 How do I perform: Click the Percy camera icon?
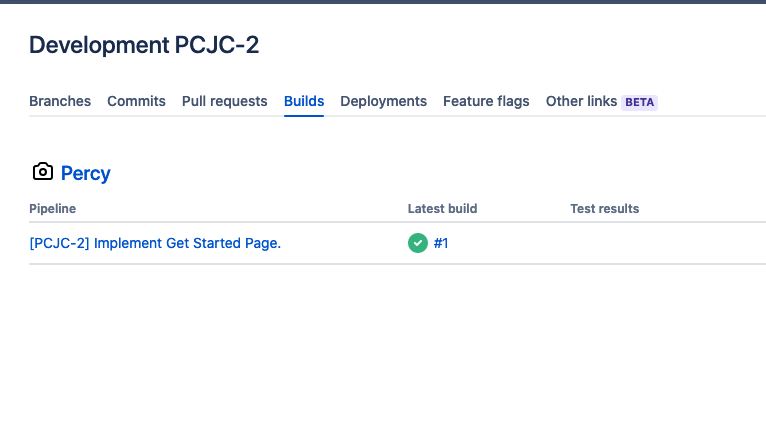click(42, 172)
